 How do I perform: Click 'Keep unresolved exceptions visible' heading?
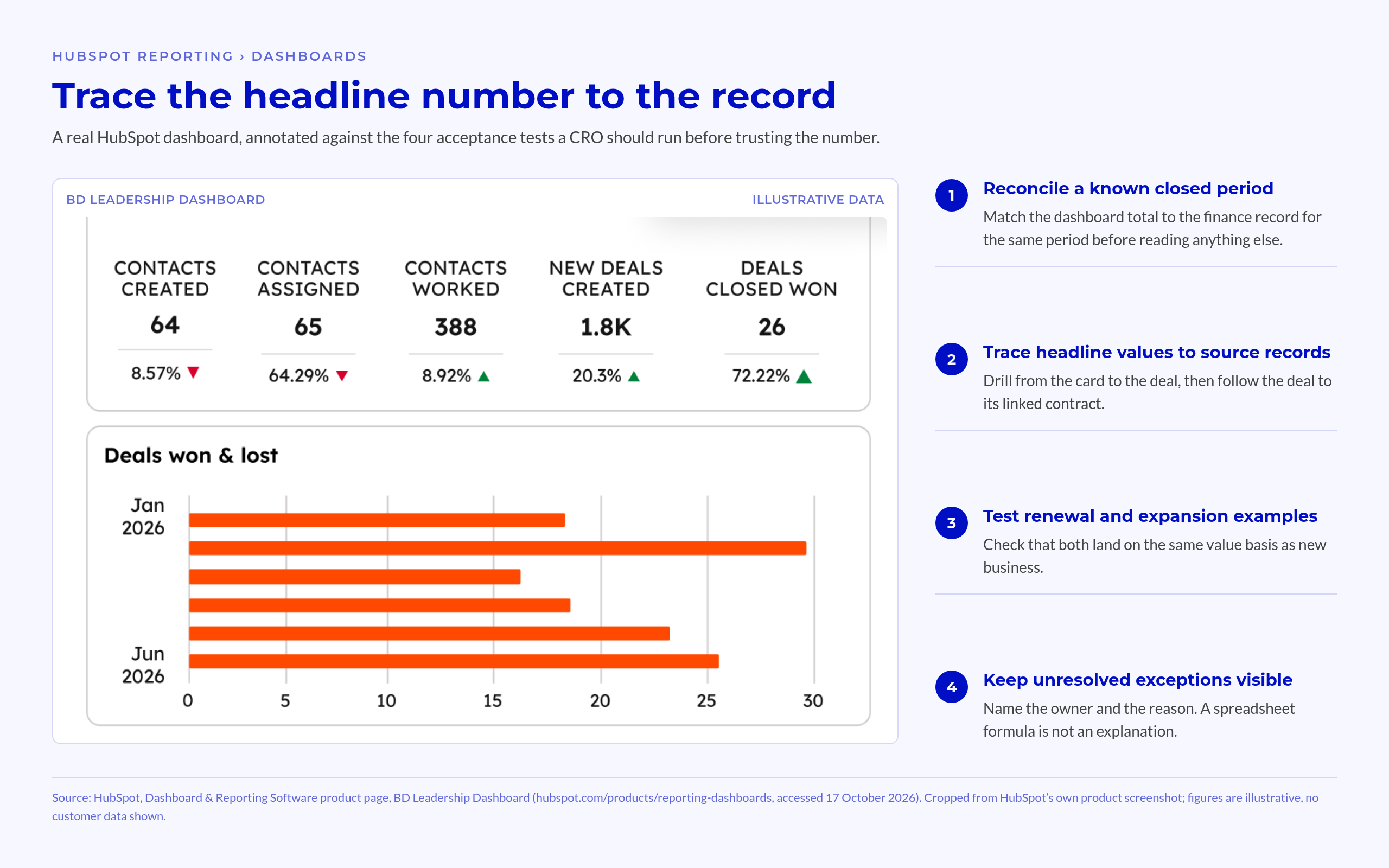[1138, 680]
